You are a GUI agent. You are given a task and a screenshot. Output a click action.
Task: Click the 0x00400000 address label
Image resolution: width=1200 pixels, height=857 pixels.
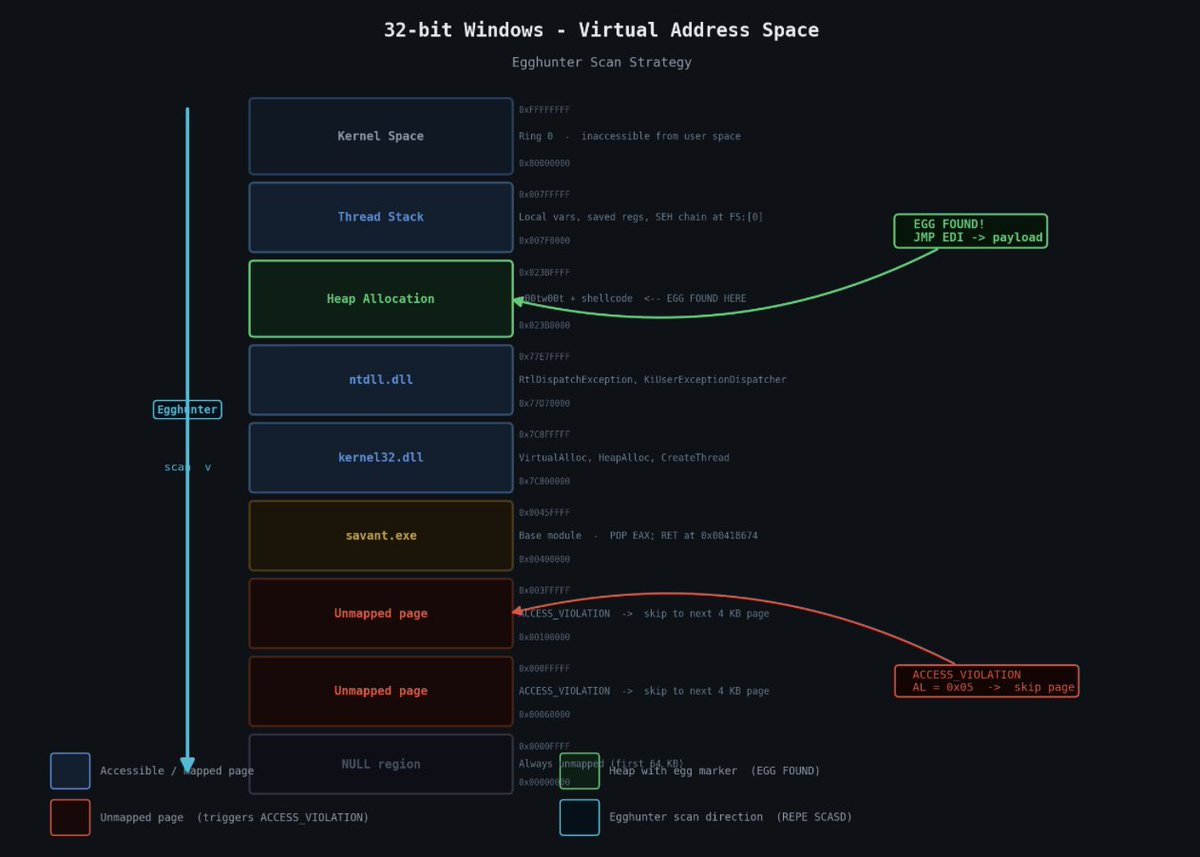pos(544,560)
